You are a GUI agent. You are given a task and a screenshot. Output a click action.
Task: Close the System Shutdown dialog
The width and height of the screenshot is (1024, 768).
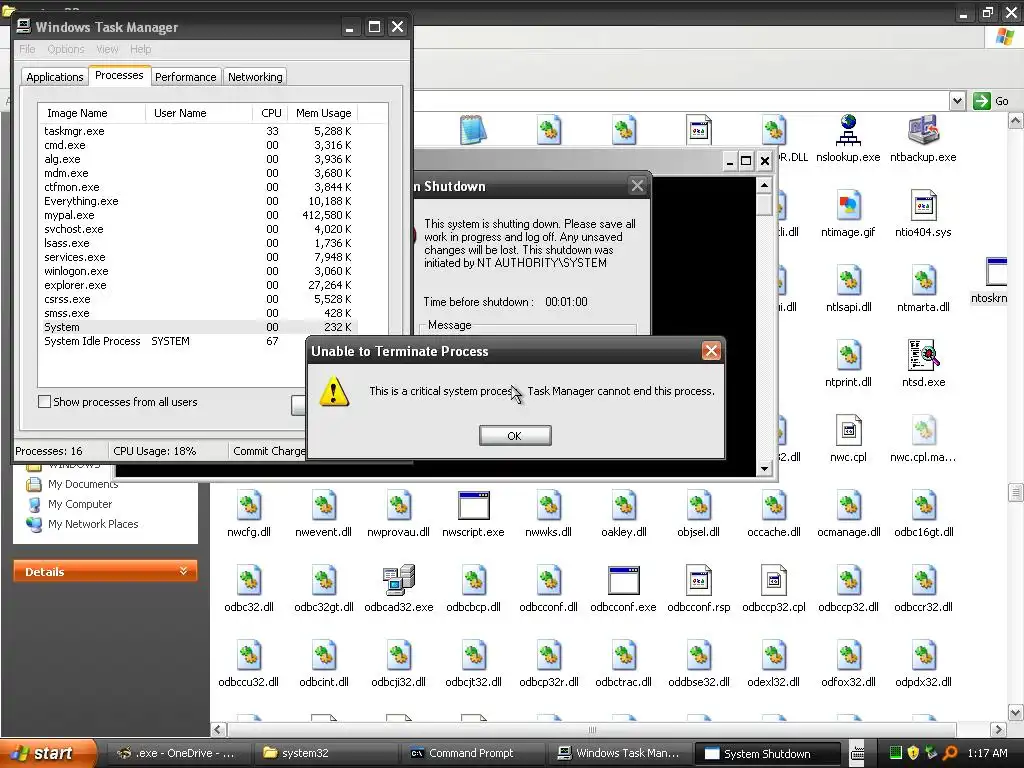tap(637, 186)
